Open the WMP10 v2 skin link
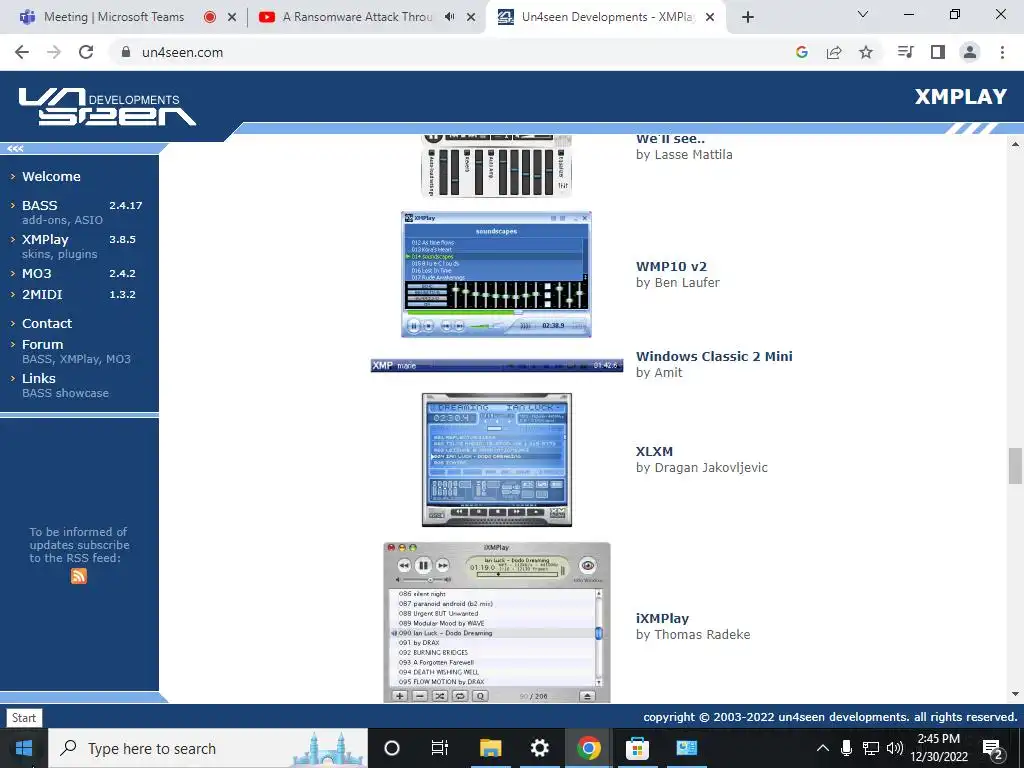 tap(671, 266)
